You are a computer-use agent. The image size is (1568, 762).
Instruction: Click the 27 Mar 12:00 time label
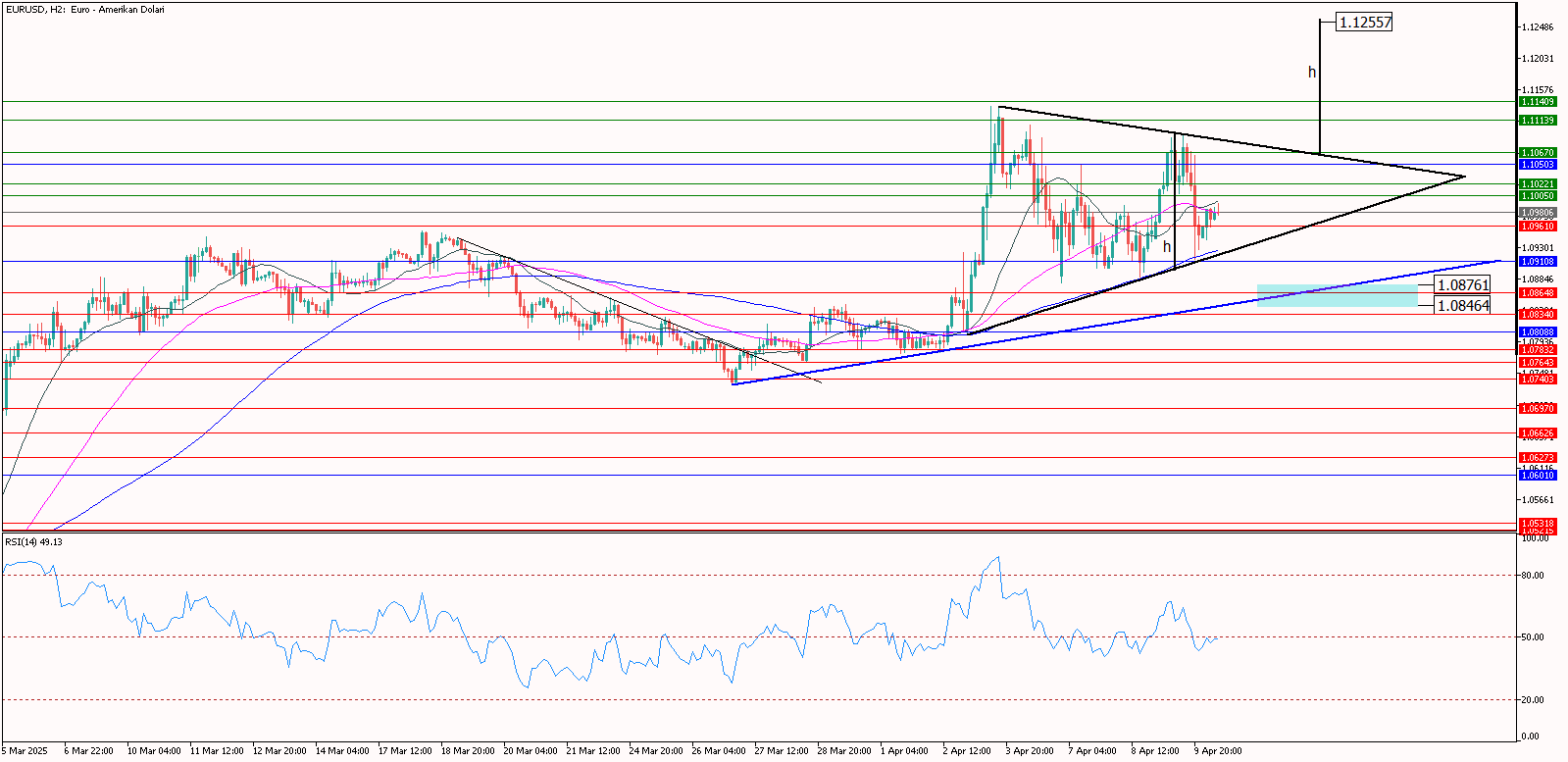(x=782, y=751)
